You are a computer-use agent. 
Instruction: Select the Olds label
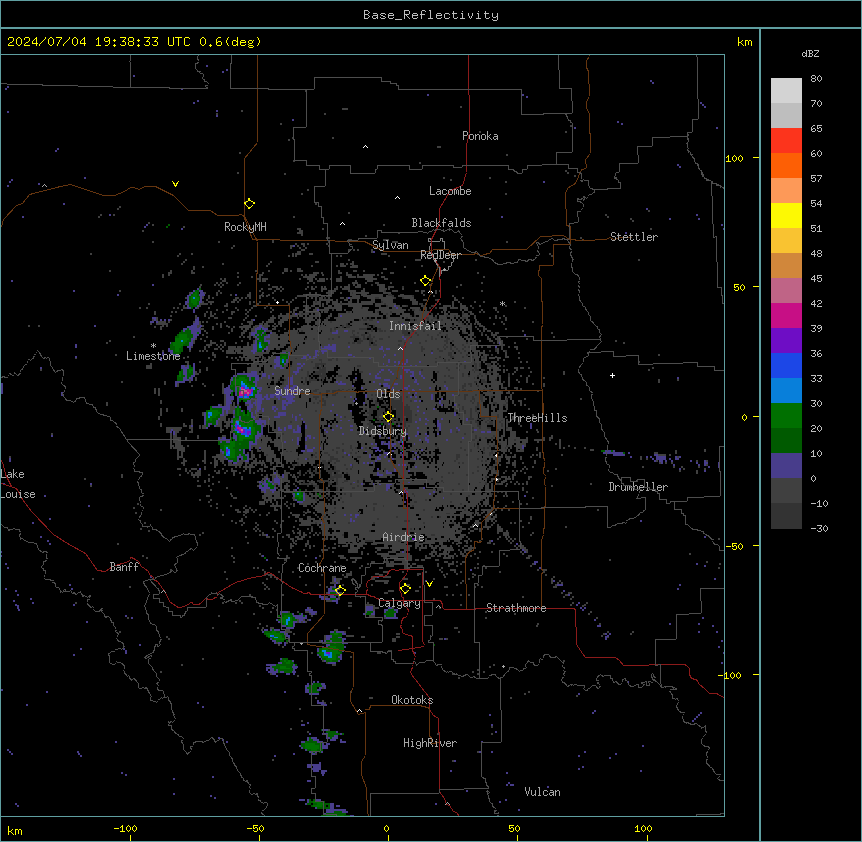click(388, 394)
